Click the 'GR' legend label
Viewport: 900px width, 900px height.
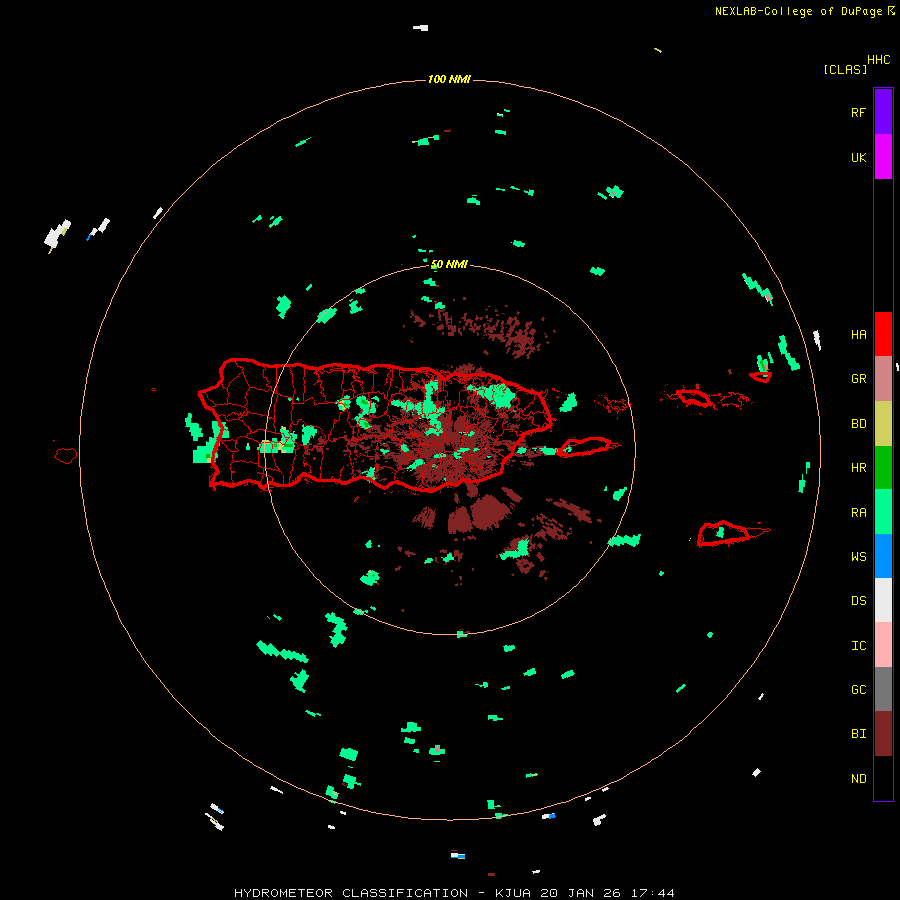[x=858, y=379]
